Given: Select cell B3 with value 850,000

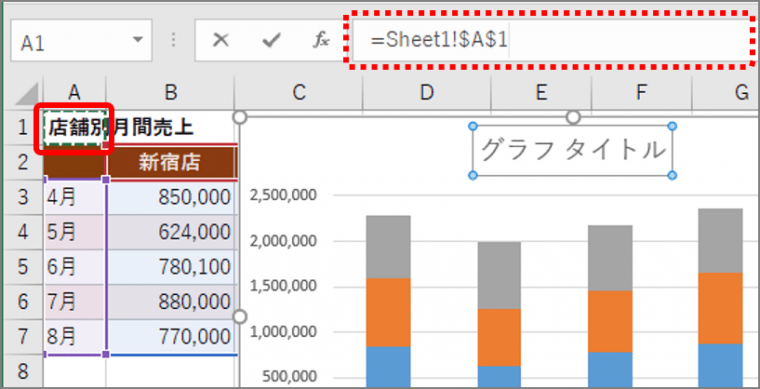Looking at the screenshot, I should pyautogui.click(x=170, y=198).
